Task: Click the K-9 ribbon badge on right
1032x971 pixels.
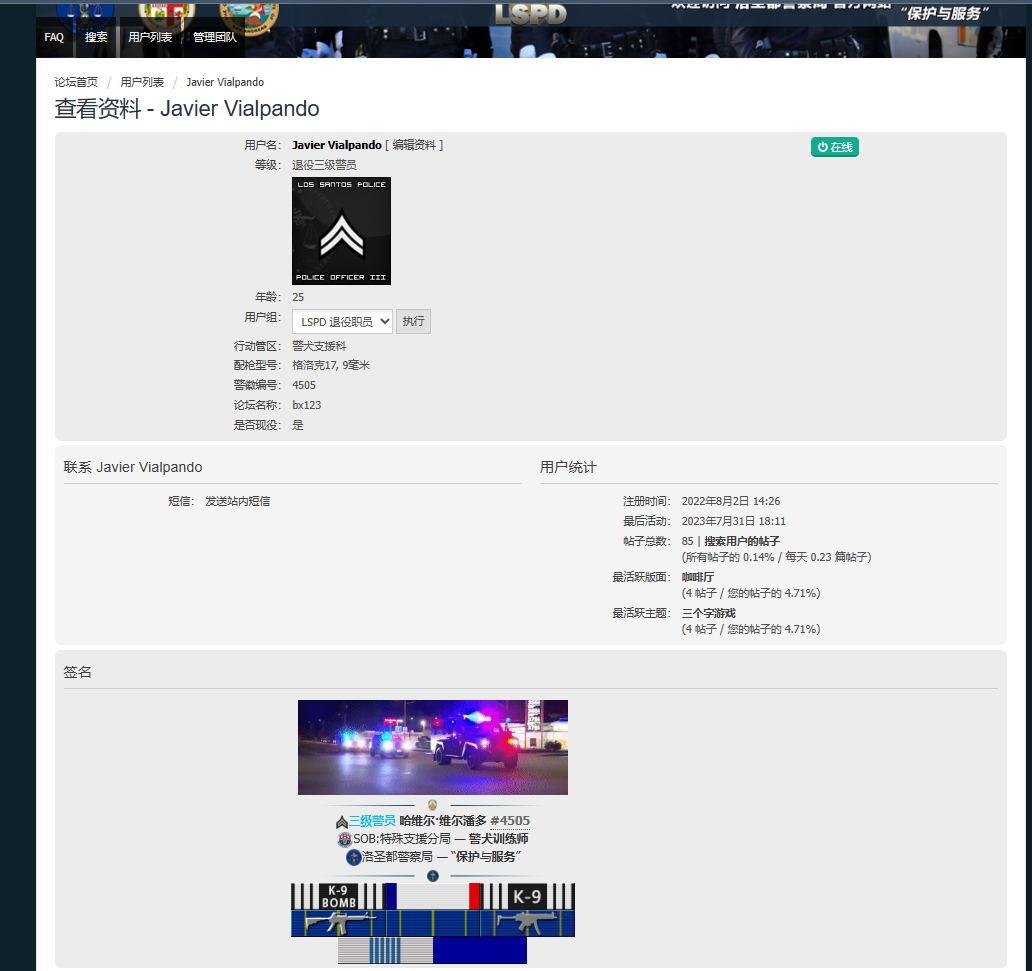Action: [x=527, y=896]
